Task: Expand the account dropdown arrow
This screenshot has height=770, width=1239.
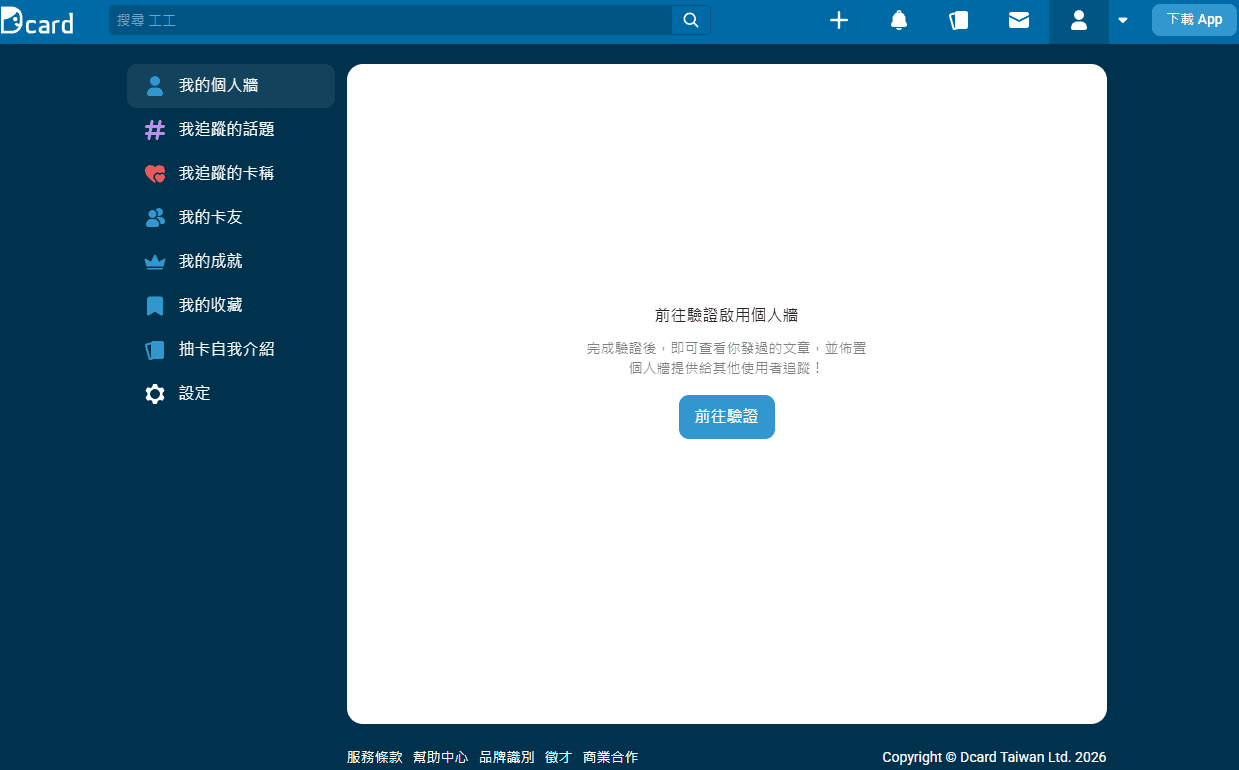Action: tap(1123, 20)
